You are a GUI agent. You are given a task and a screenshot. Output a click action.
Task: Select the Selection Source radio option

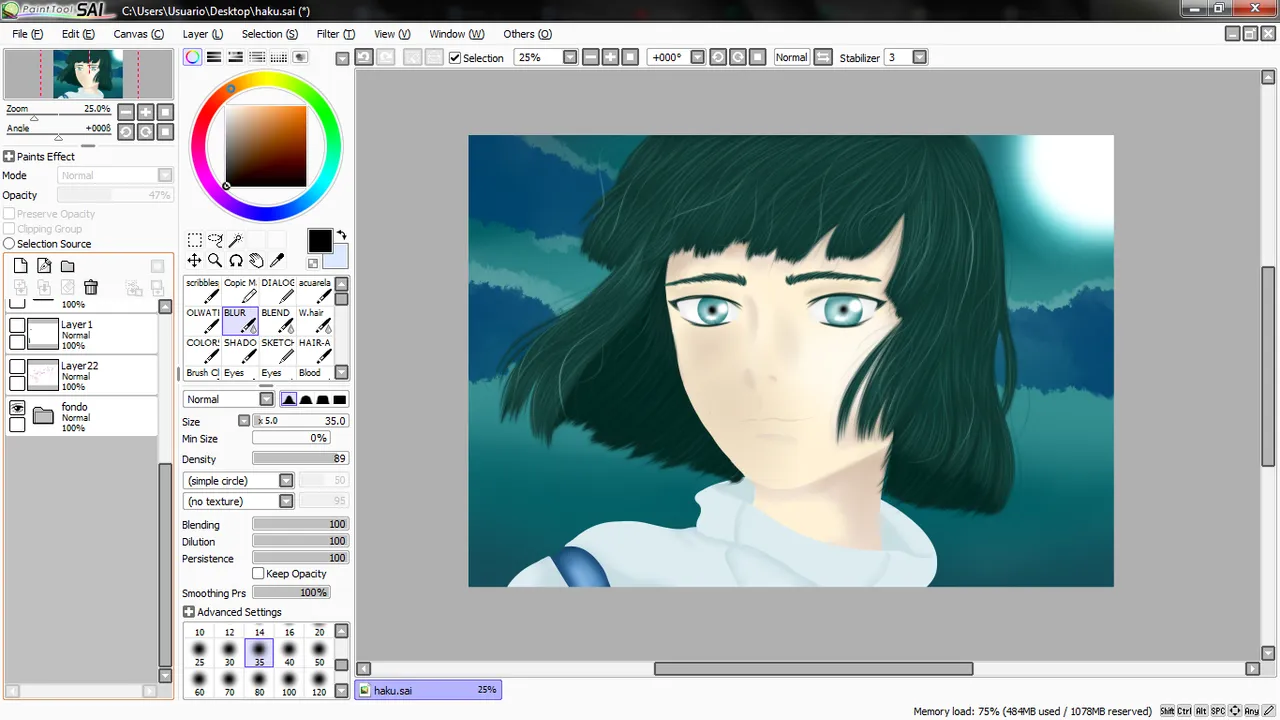click(9, 244)
